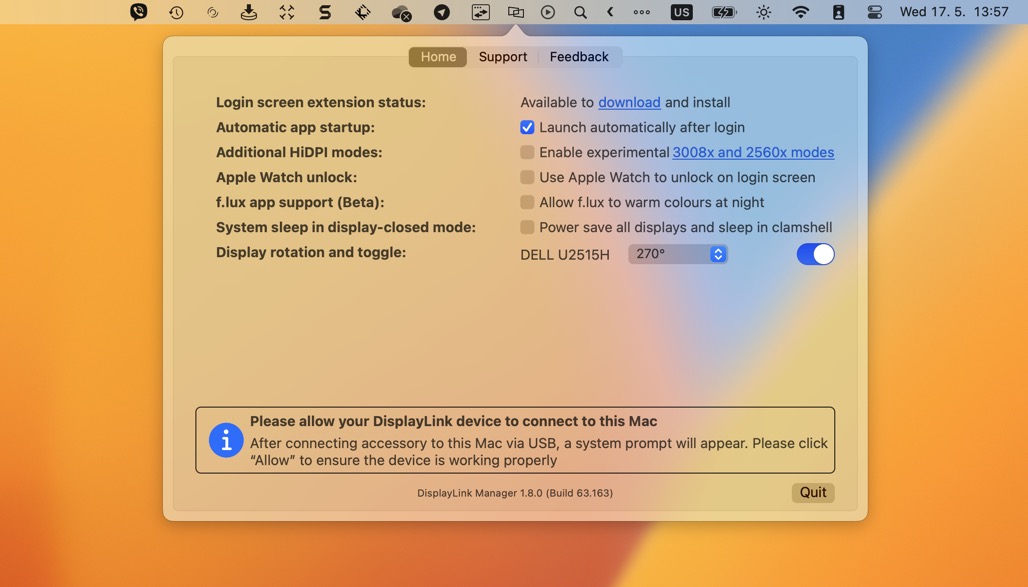Open the display rotation angle dropdown
This screenshot has height=587, width=1028.
coord(678,254)
